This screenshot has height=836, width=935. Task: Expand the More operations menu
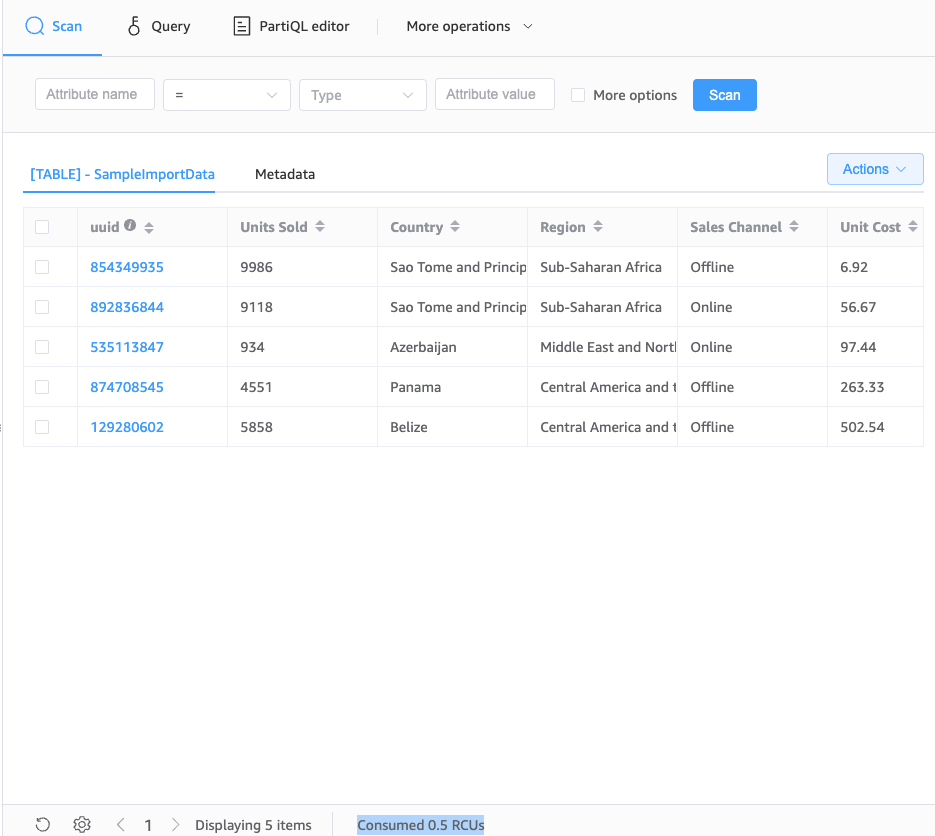(469, 27)
